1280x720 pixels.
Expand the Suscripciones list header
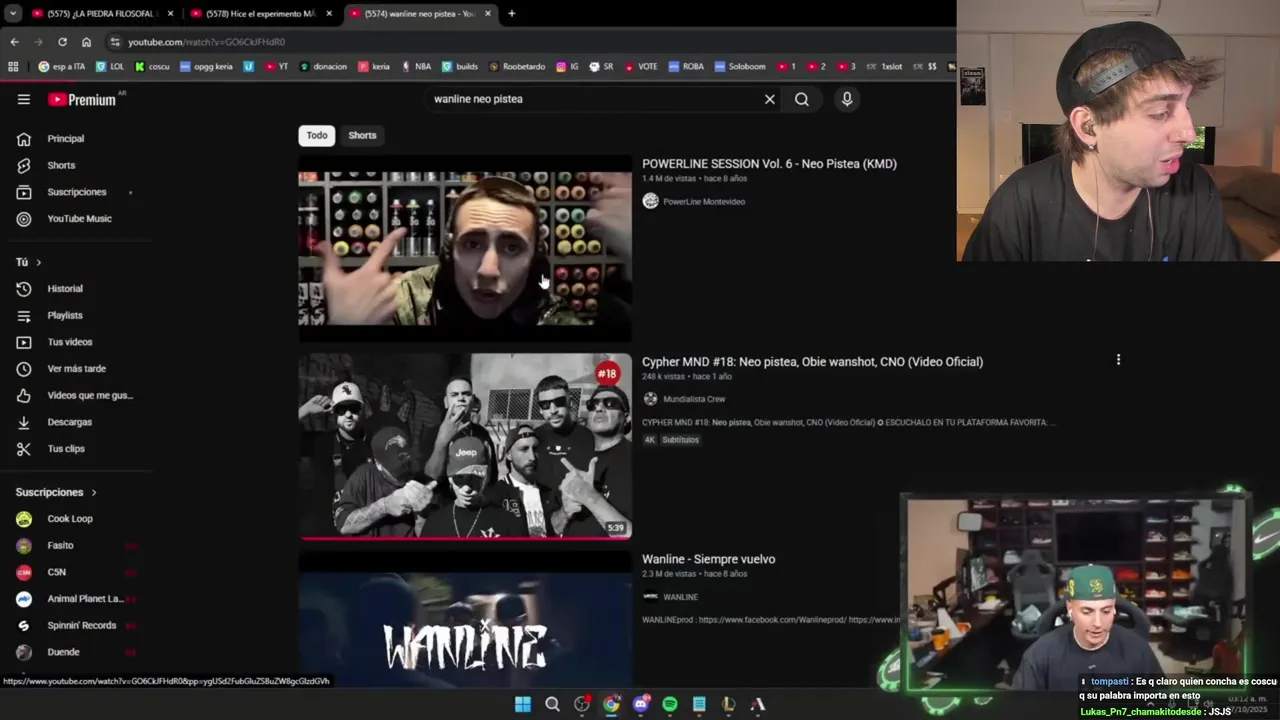pos(56,492)
